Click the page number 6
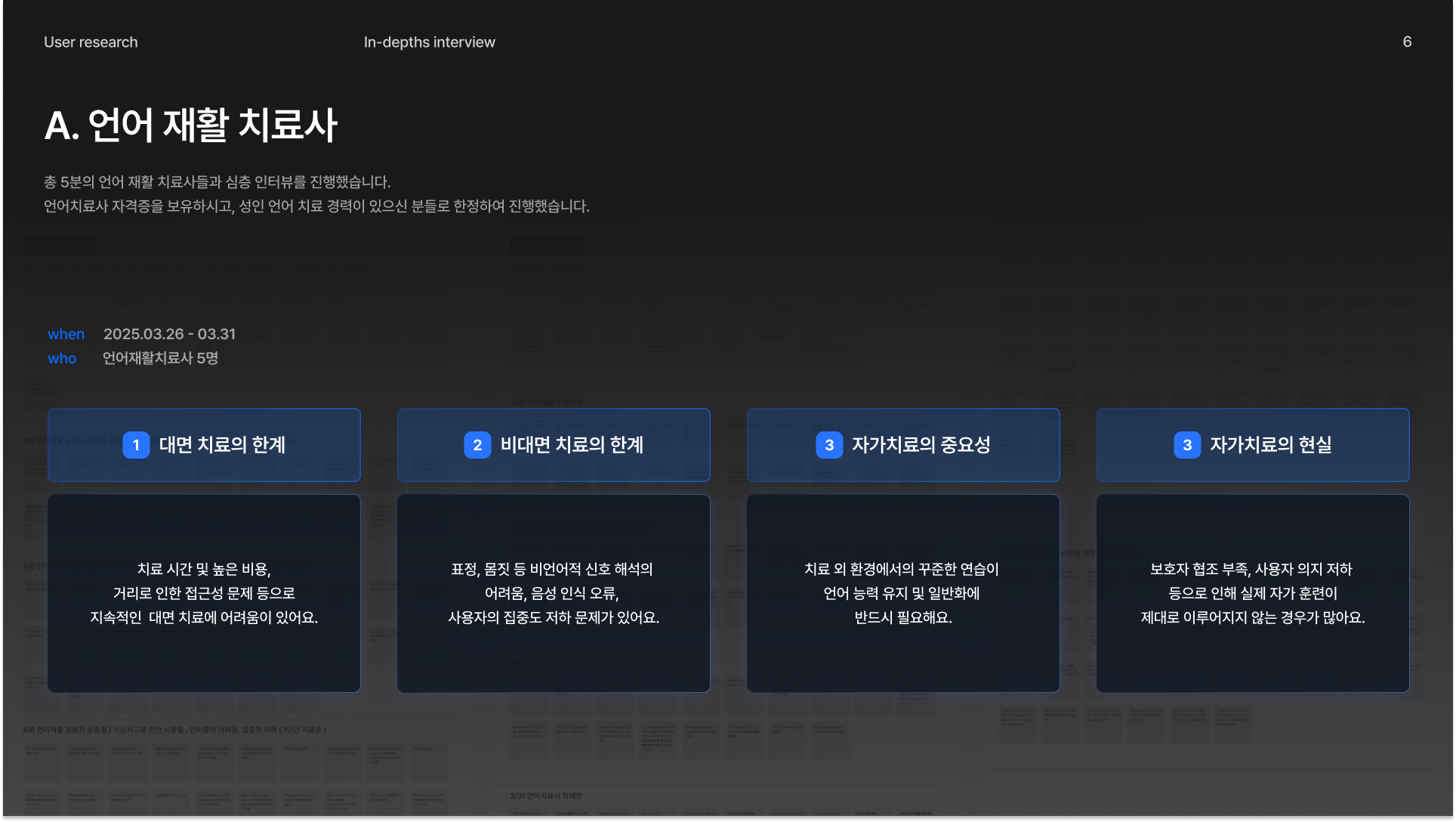 1407,42
